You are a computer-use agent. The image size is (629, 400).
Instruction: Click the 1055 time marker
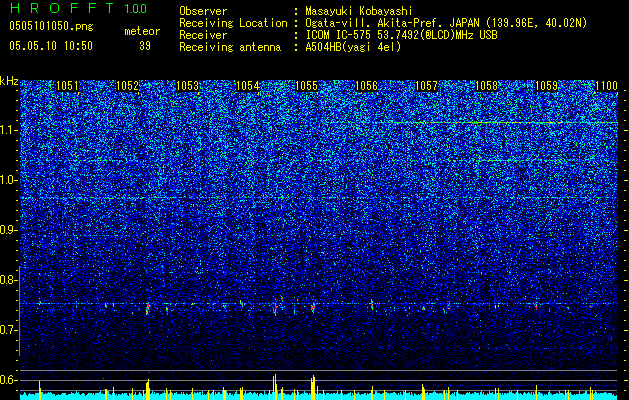[306, 86]
